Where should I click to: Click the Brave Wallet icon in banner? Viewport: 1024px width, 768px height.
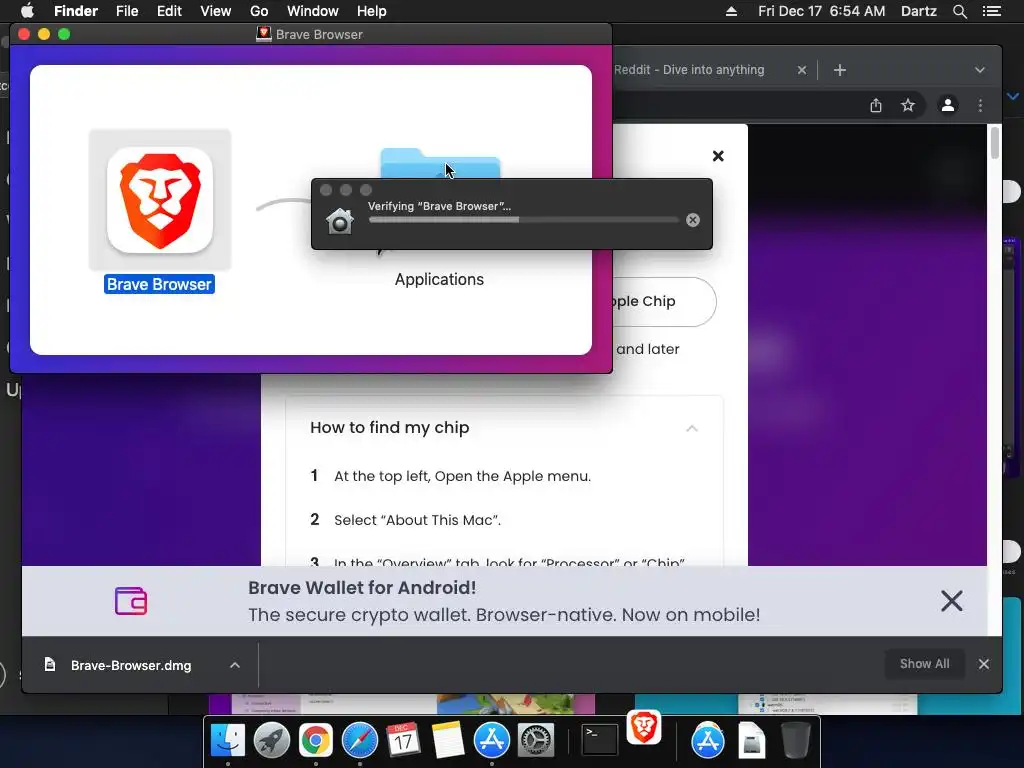(x=131, y=601)
